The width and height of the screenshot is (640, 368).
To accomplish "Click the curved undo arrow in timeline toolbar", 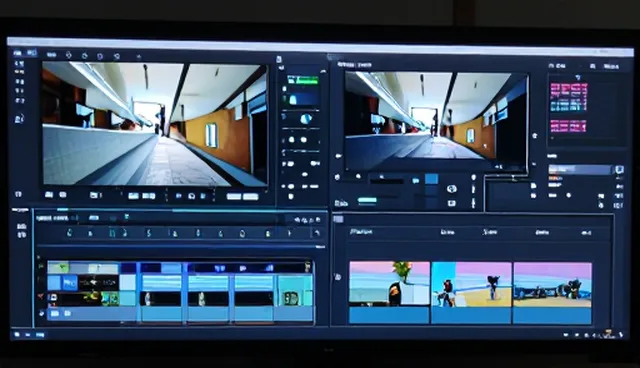I will pyautogui.click(x=317, y=233).
